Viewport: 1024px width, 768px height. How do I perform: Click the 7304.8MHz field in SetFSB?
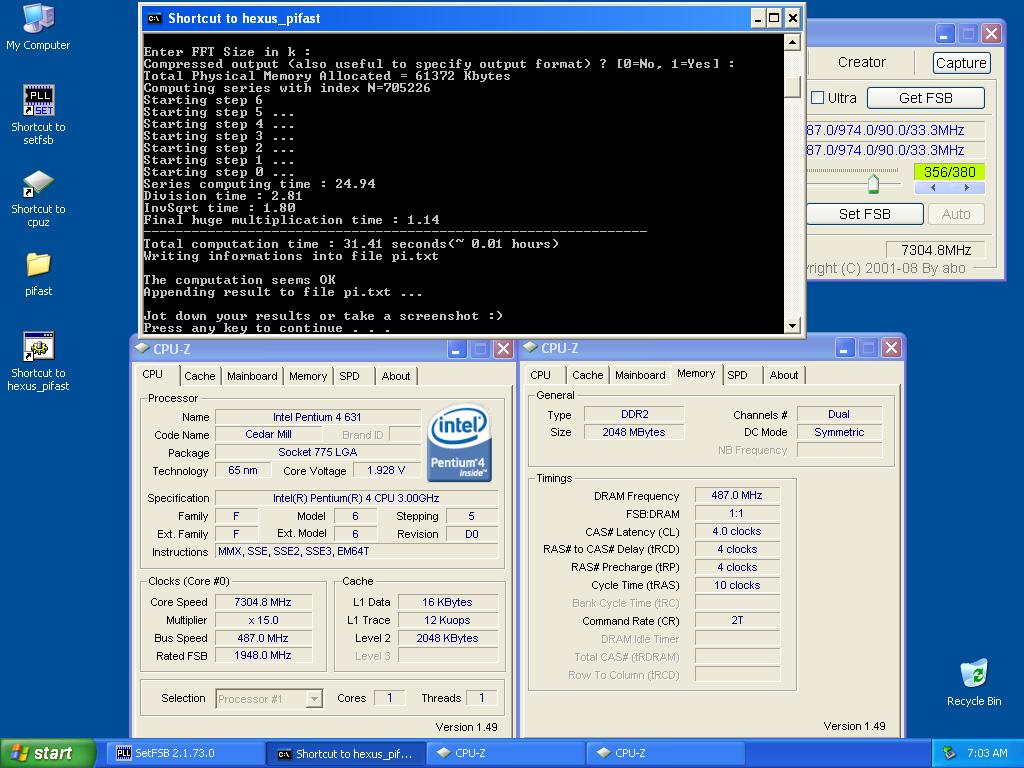tap(935, 249)
